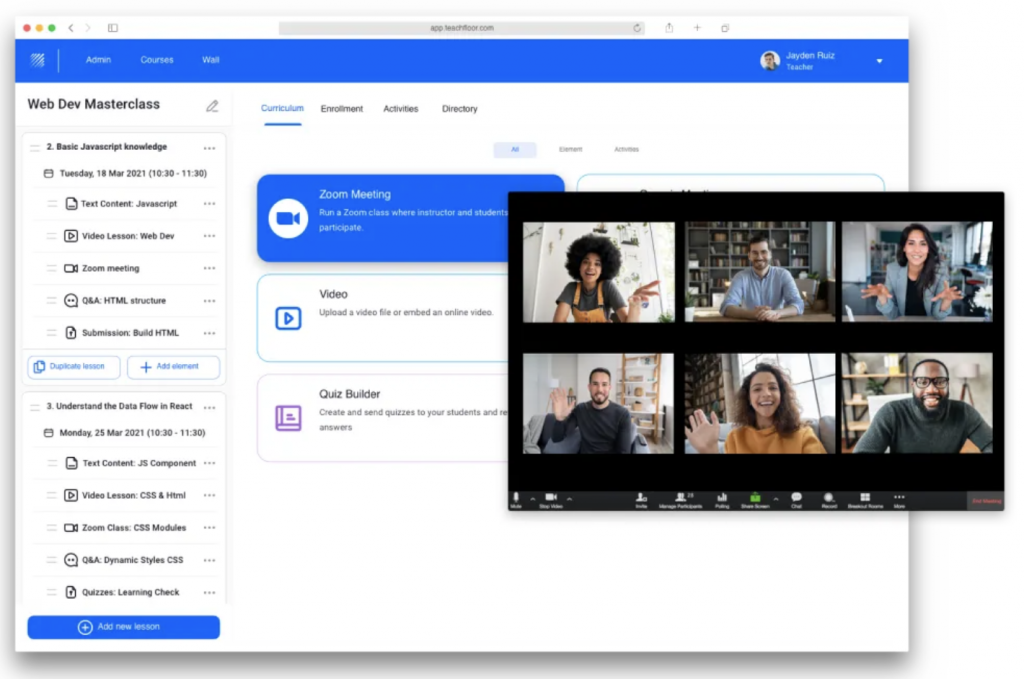Viewport: 1024px width, 679px height.
Task: Switch to the Enrollment tab
Action: 342,109
